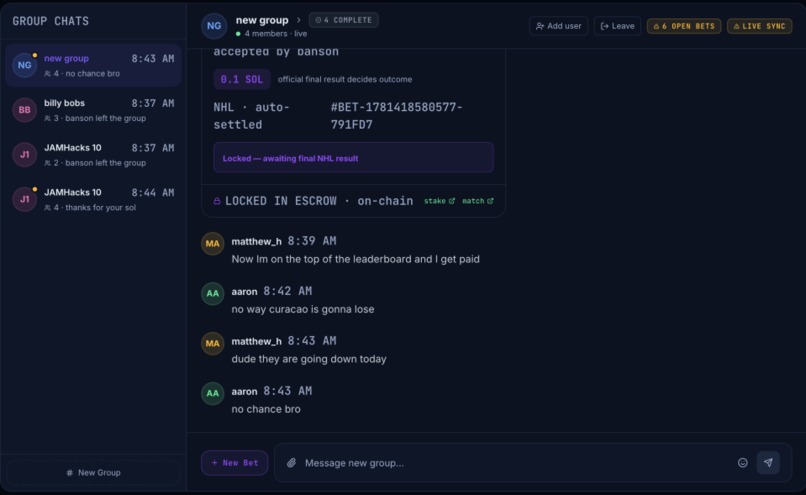Click the paperclip attachment icon
806x495 pixels.
click(291, 463)
